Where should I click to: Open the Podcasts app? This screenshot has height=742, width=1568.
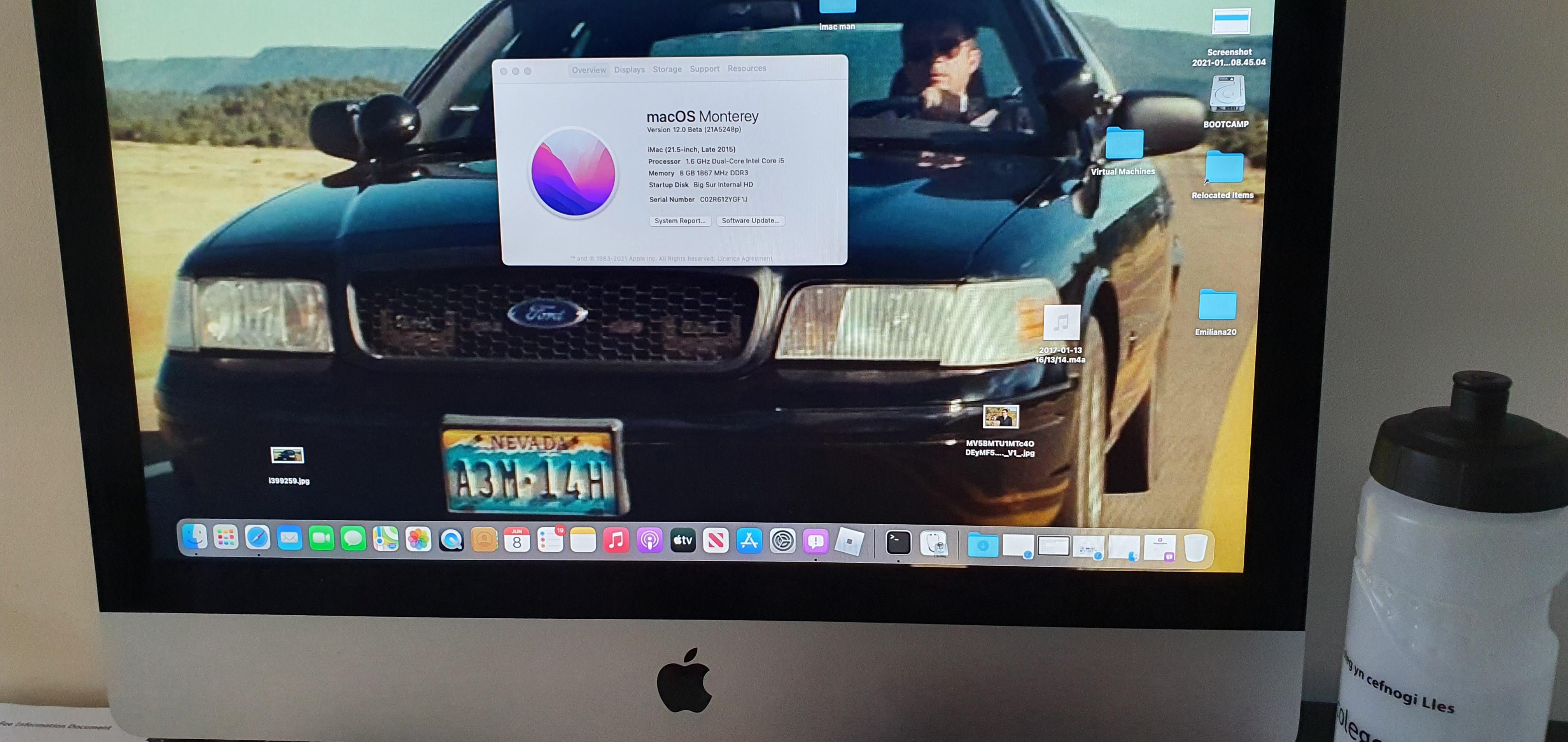point(649,540)
